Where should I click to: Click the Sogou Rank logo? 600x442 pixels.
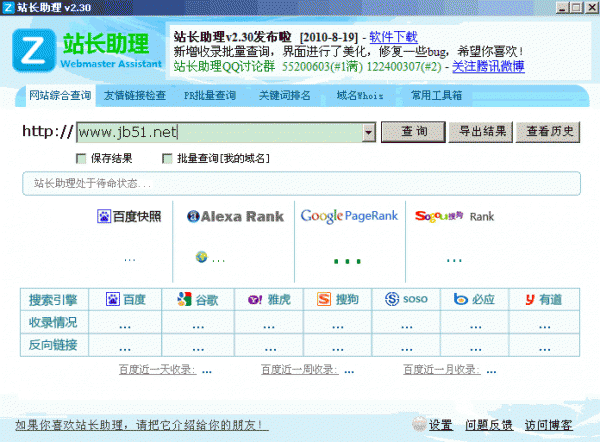coord(454,217)
